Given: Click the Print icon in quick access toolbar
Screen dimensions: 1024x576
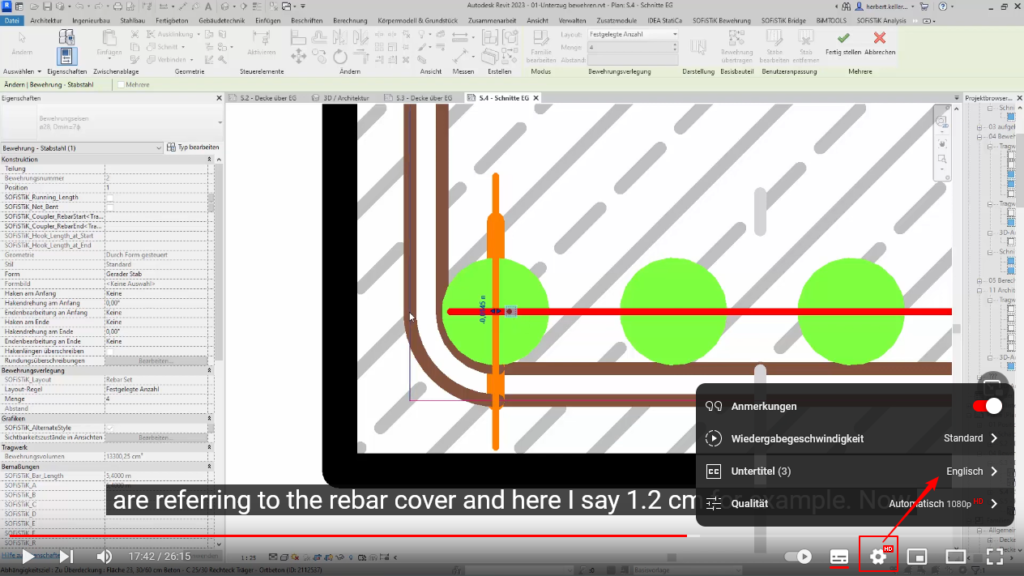Looking at the screenshot, I should pyautogui.click(x=117, y=6).
